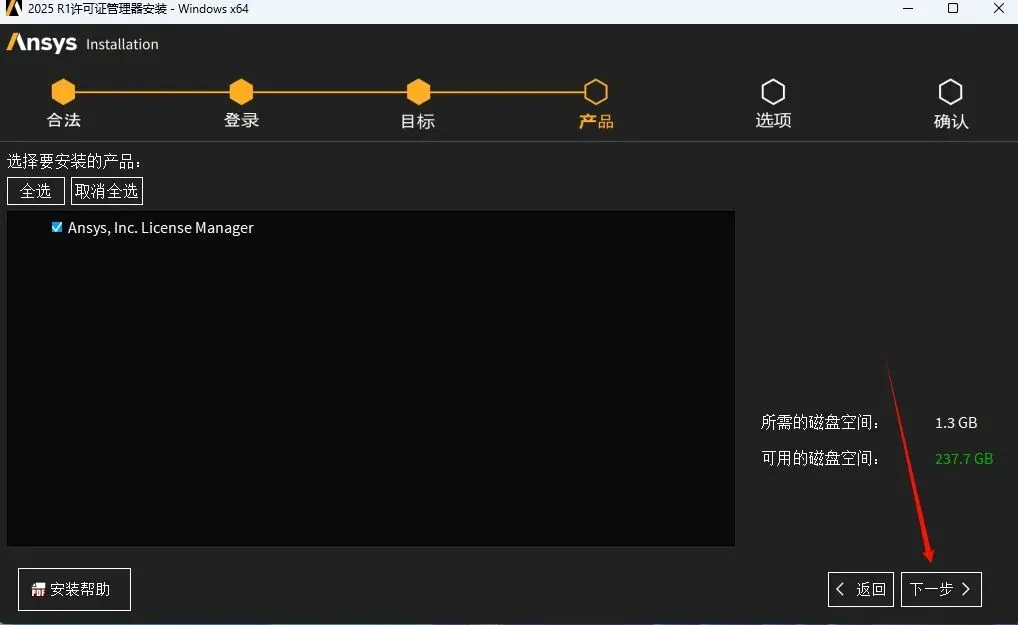Click the 237.7 GB available space value

tap(963, 459)
